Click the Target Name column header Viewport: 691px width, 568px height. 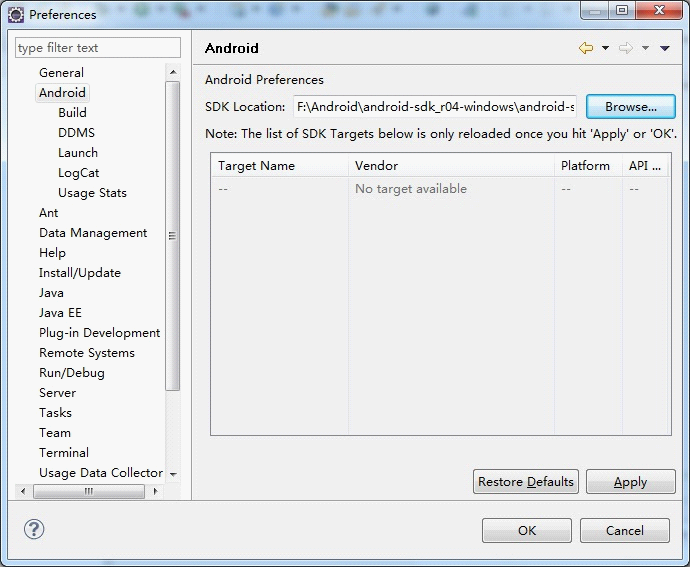coord(280,166)
